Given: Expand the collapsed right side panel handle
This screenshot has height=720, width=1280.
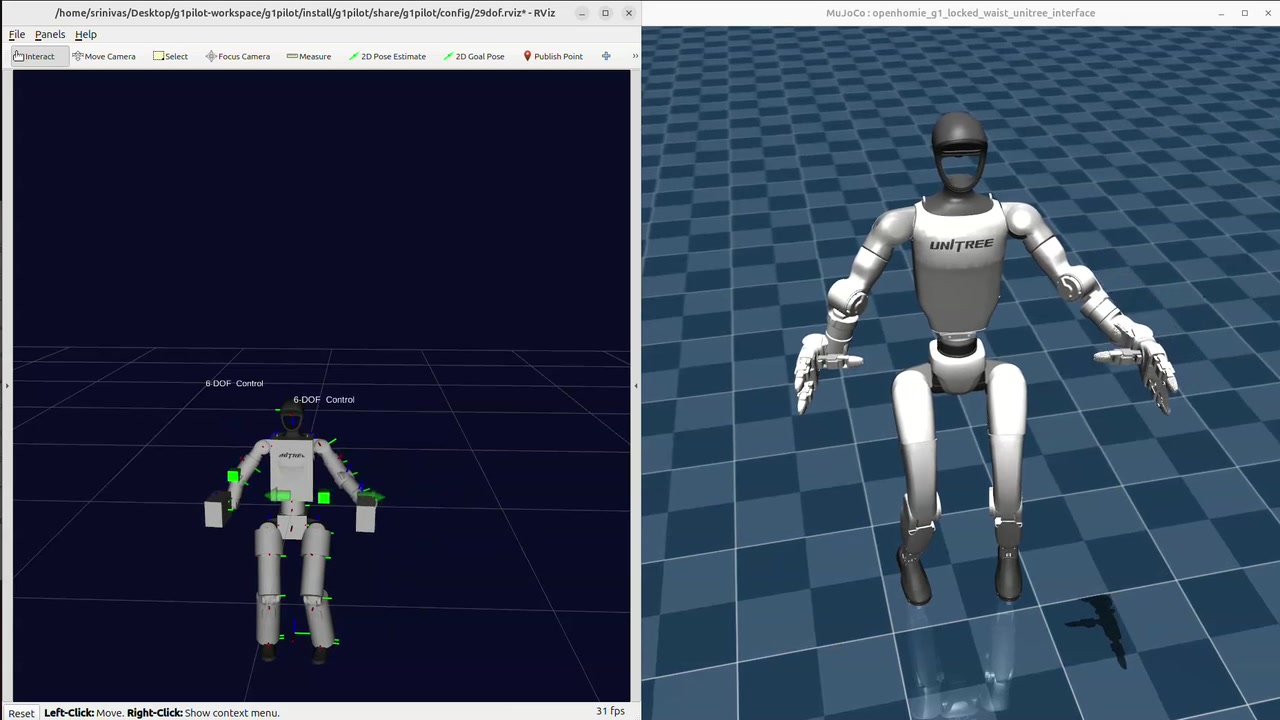Looking at the screenshot, I should [x=635, y=385].
